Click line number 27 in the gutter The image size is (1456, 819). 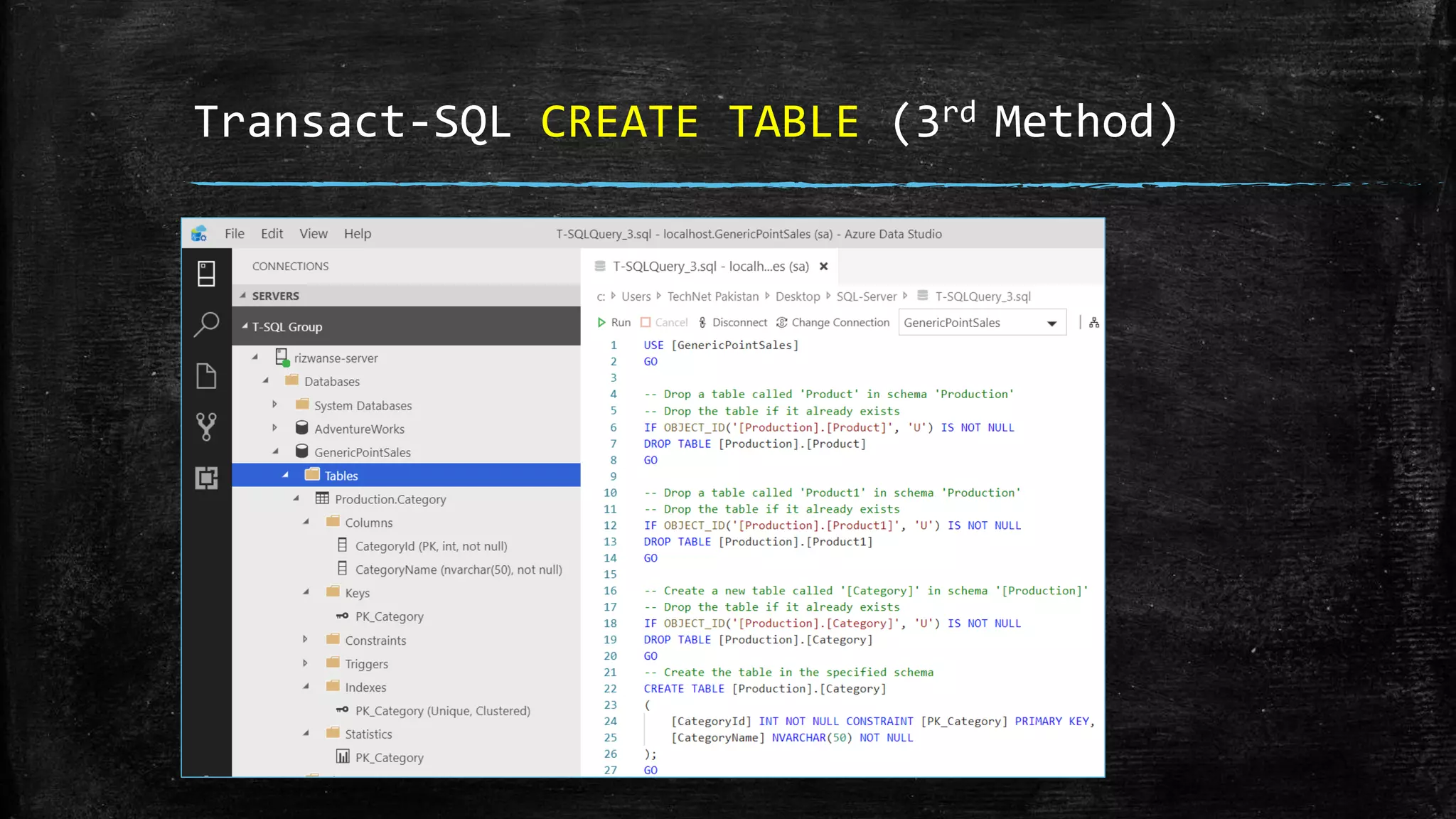[611, 770]
